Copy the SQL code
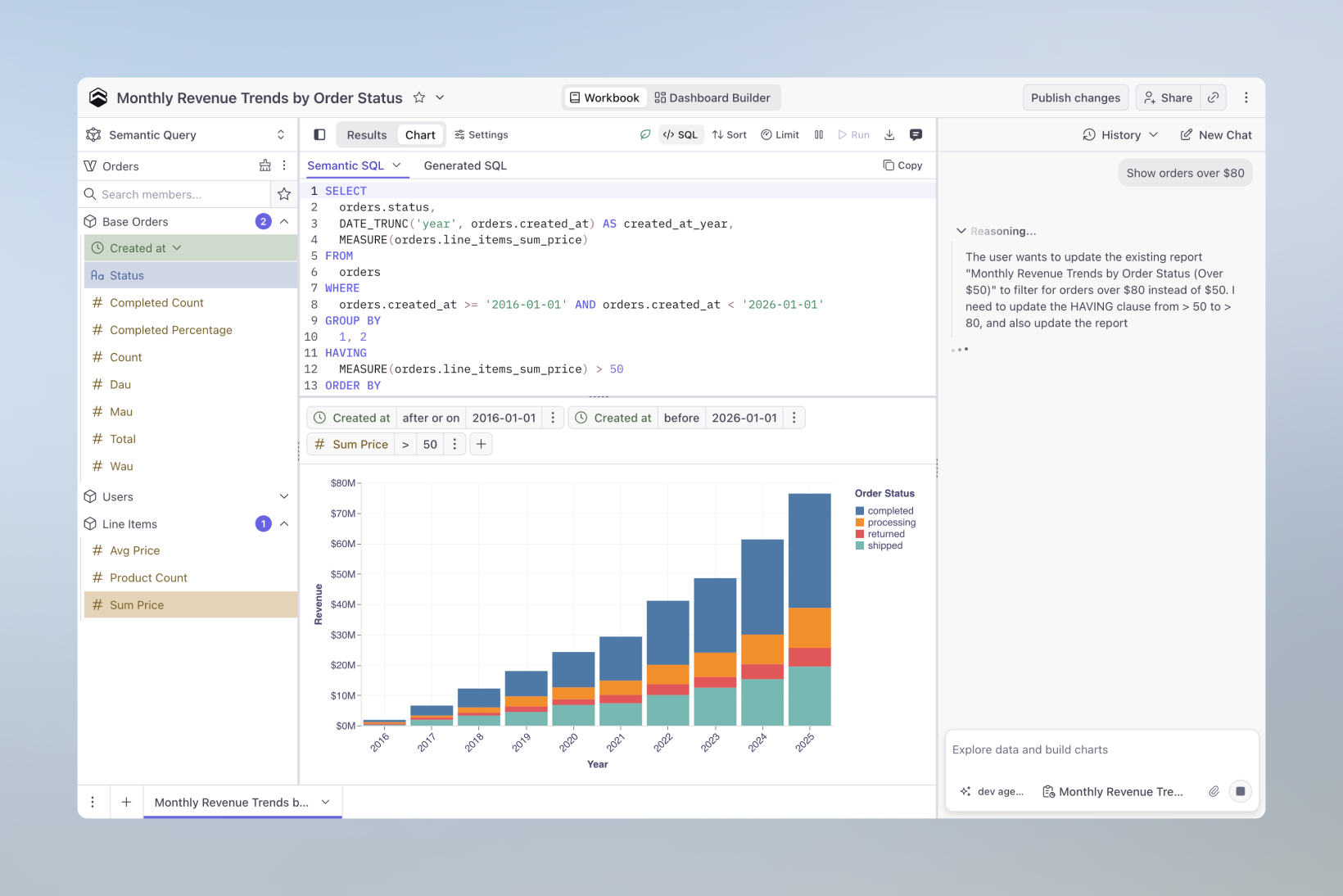This screenshot has height=896, width=1343. [902, 165]
